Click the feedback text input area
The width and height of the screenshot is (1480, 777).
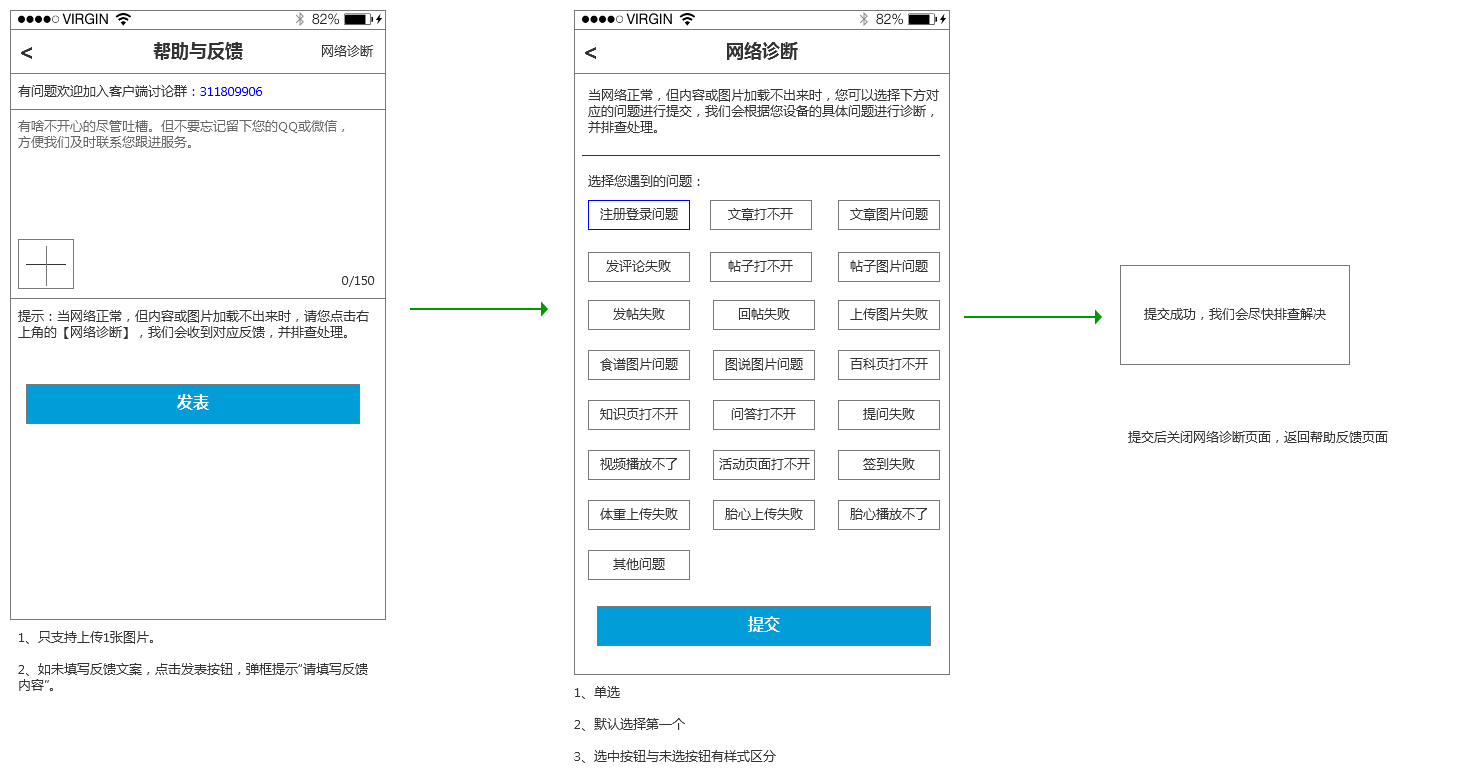[x=197, y=180]
